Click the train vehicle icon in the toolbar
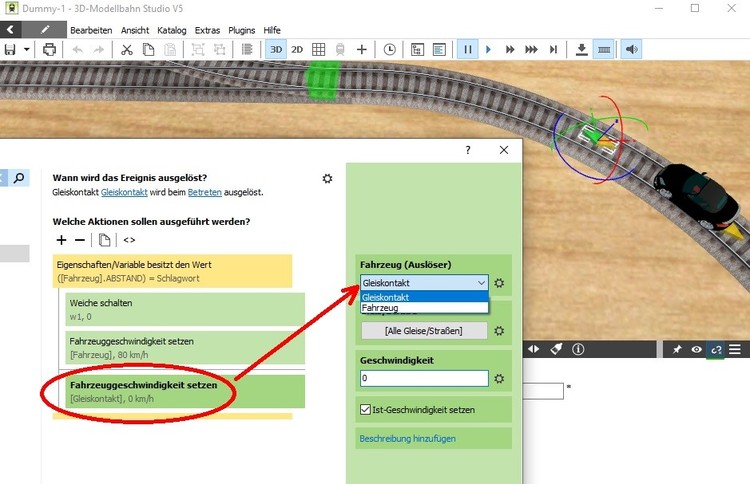The height and width of the screenshot is (484, 750). (340, 49)
